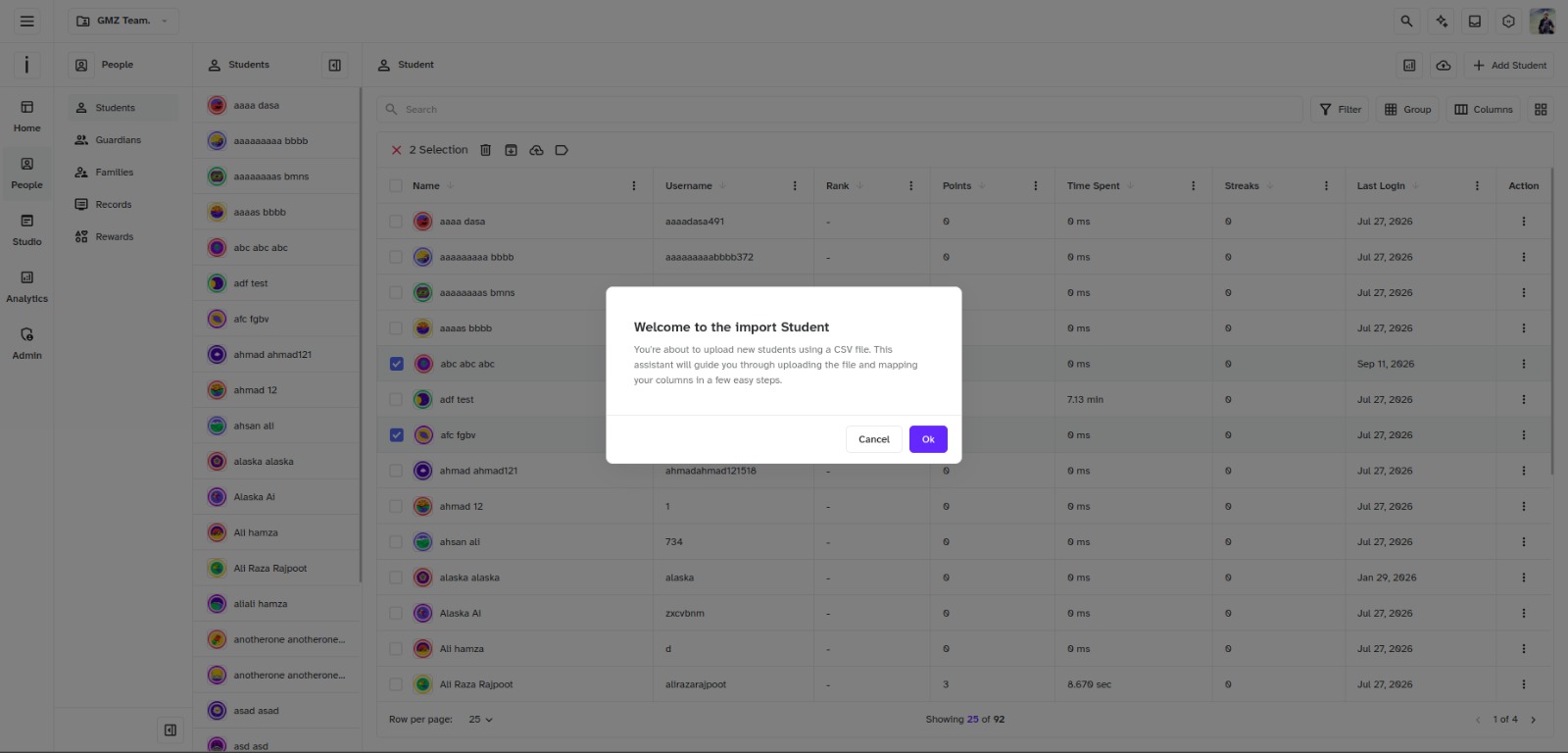
Task: Go to Home in left navigation
Action: point(27,117)
